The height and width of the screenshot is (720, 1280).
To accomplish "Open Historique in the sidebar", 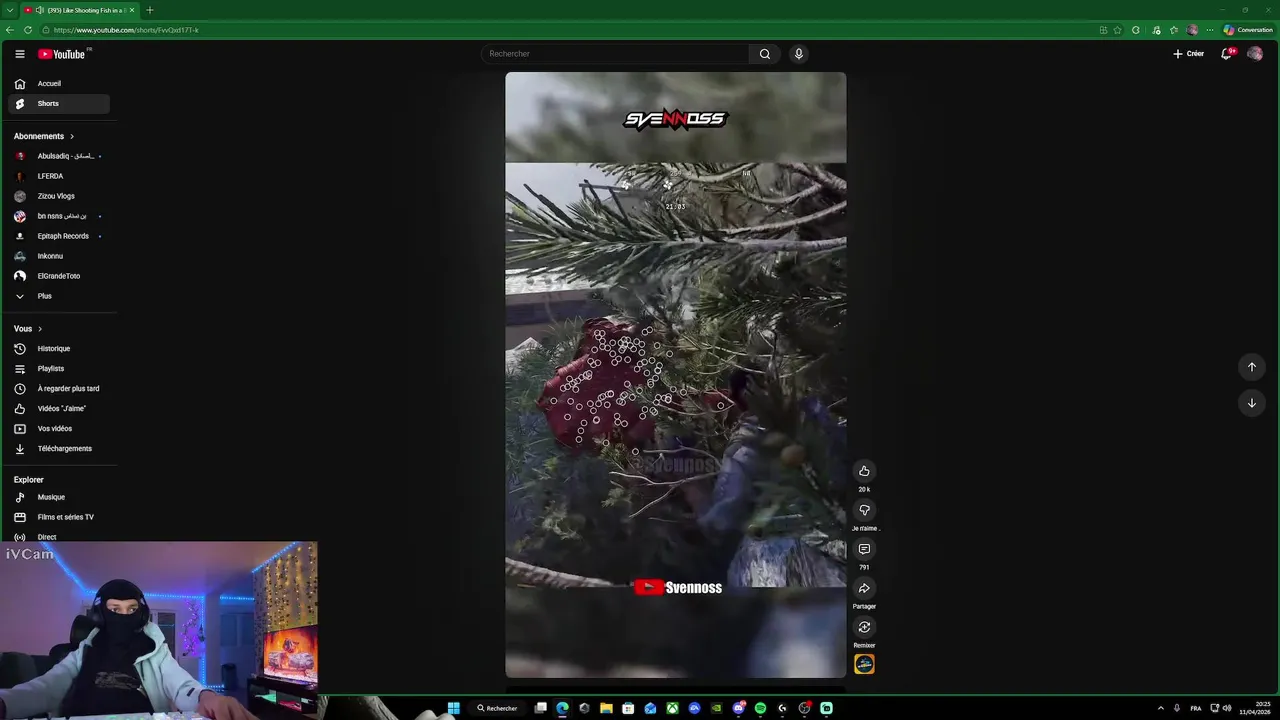I will (x=59, y=349).
